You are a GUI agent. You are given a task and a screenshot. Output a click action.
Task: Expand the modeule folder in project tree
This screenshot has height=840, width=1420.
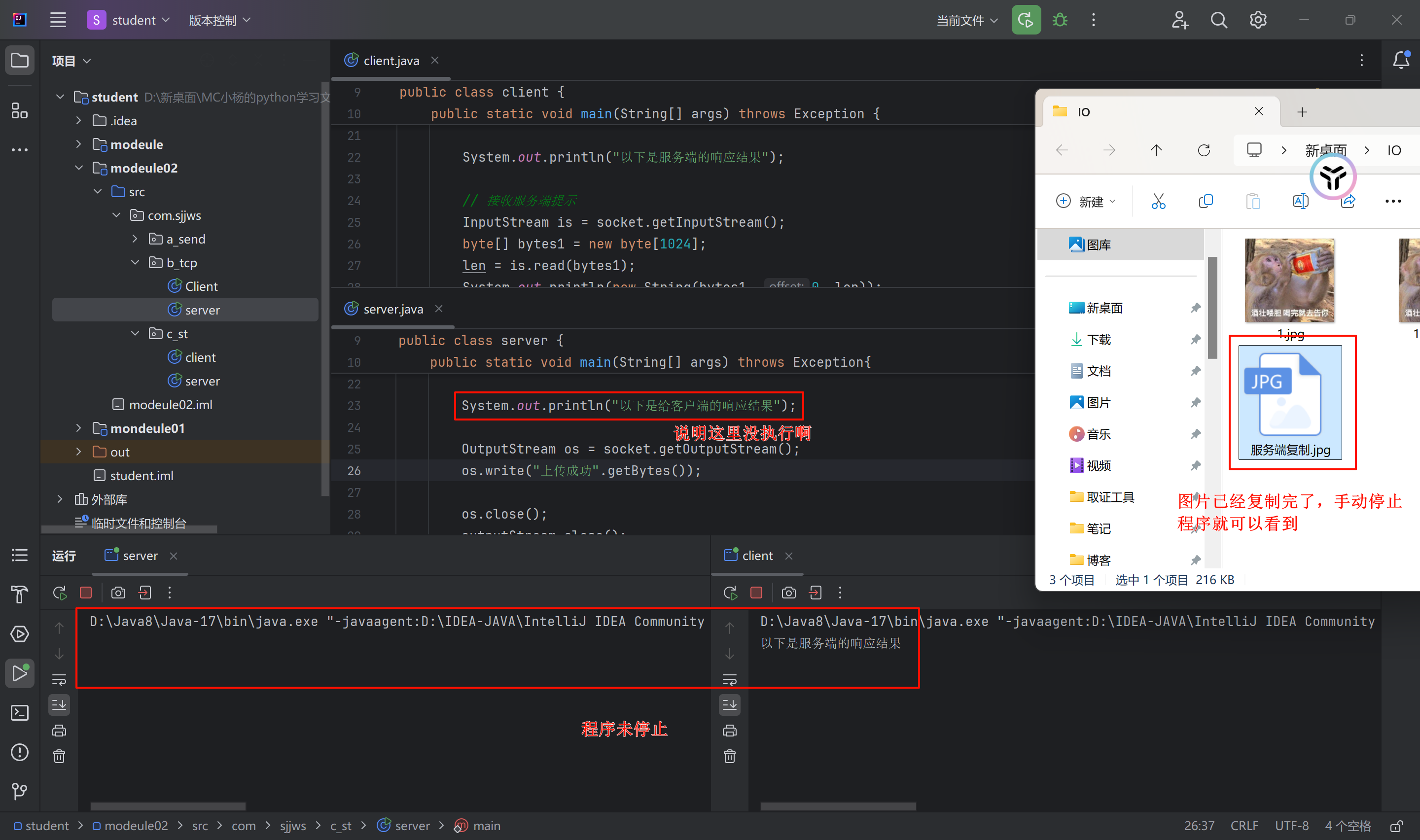[x=79, y=144]
